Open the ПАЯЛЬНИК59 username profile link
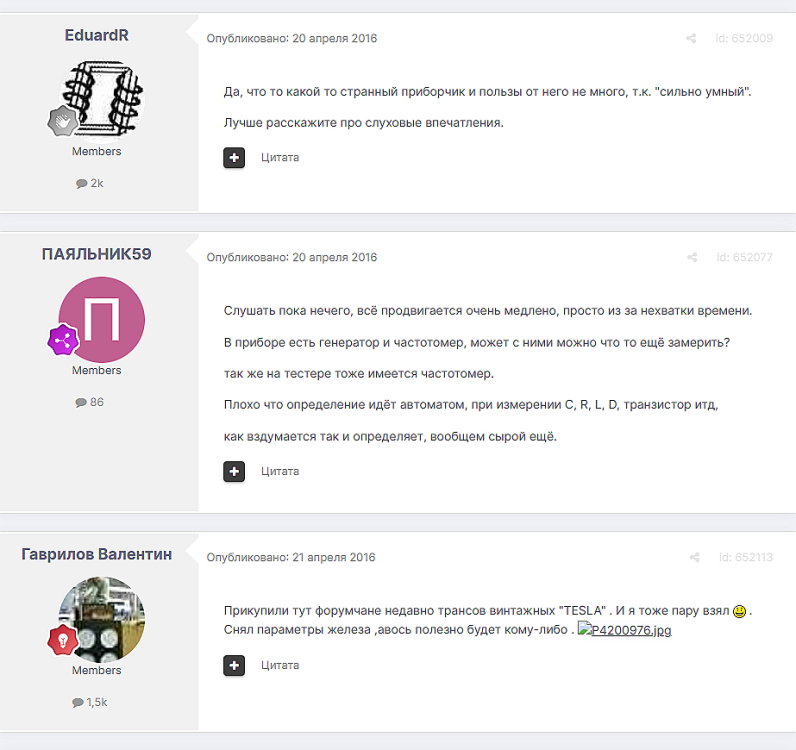The width and height of the screenshot is (796, 750). [x=96, y=254]
